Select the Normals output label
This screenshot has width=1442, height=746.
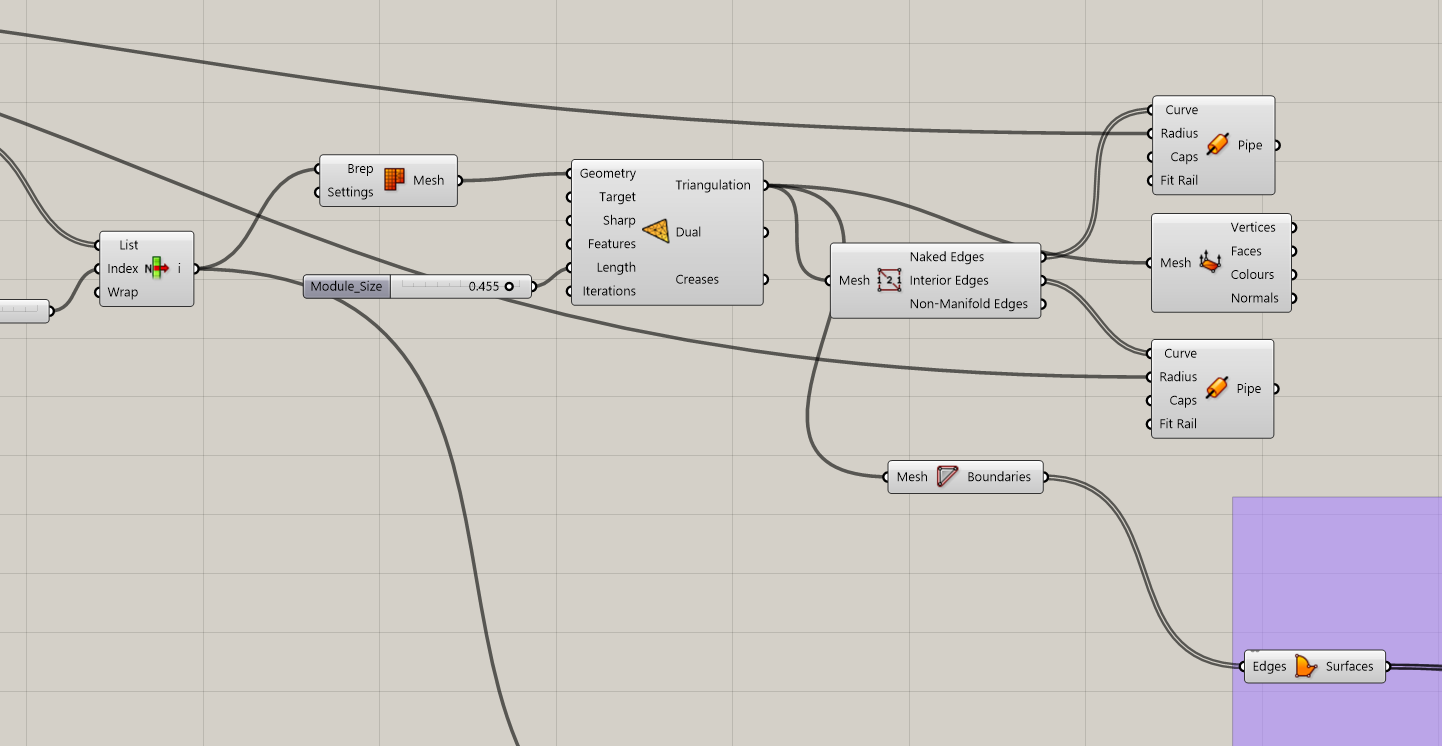1255,298
